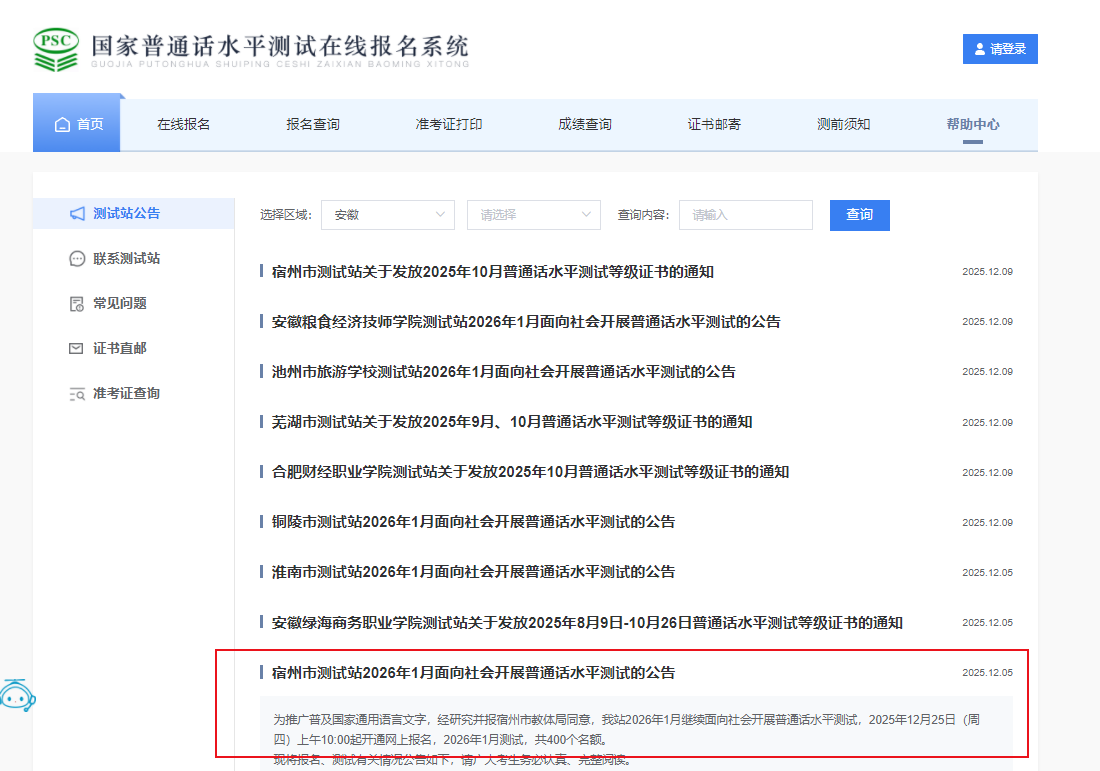This screenshot has height=771, width=1100.
Task: Click the home icon in 首页 tab
Action: pyautogui.click(x=63, y=125)
